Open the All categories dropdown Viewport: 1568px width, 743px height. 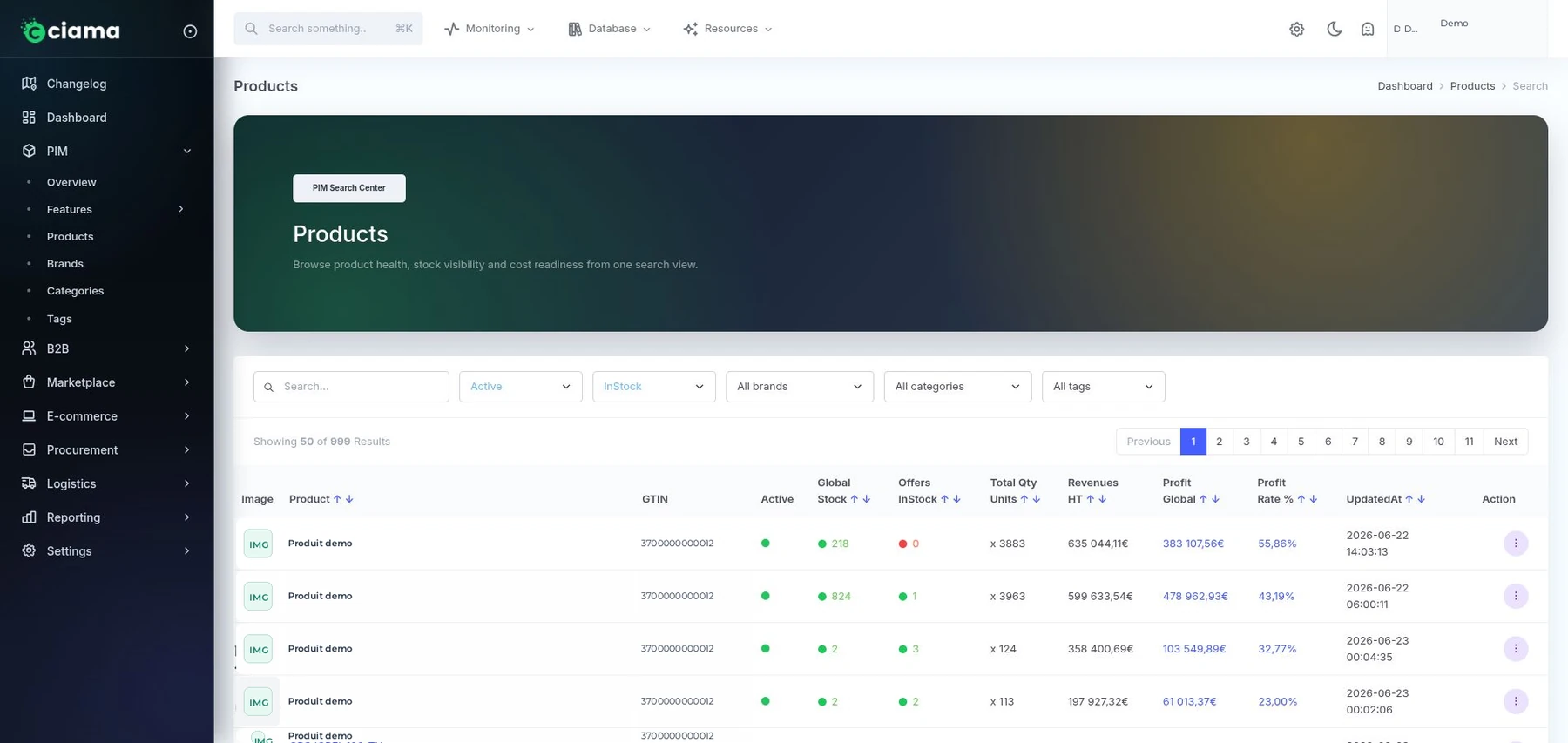(957, 387)
